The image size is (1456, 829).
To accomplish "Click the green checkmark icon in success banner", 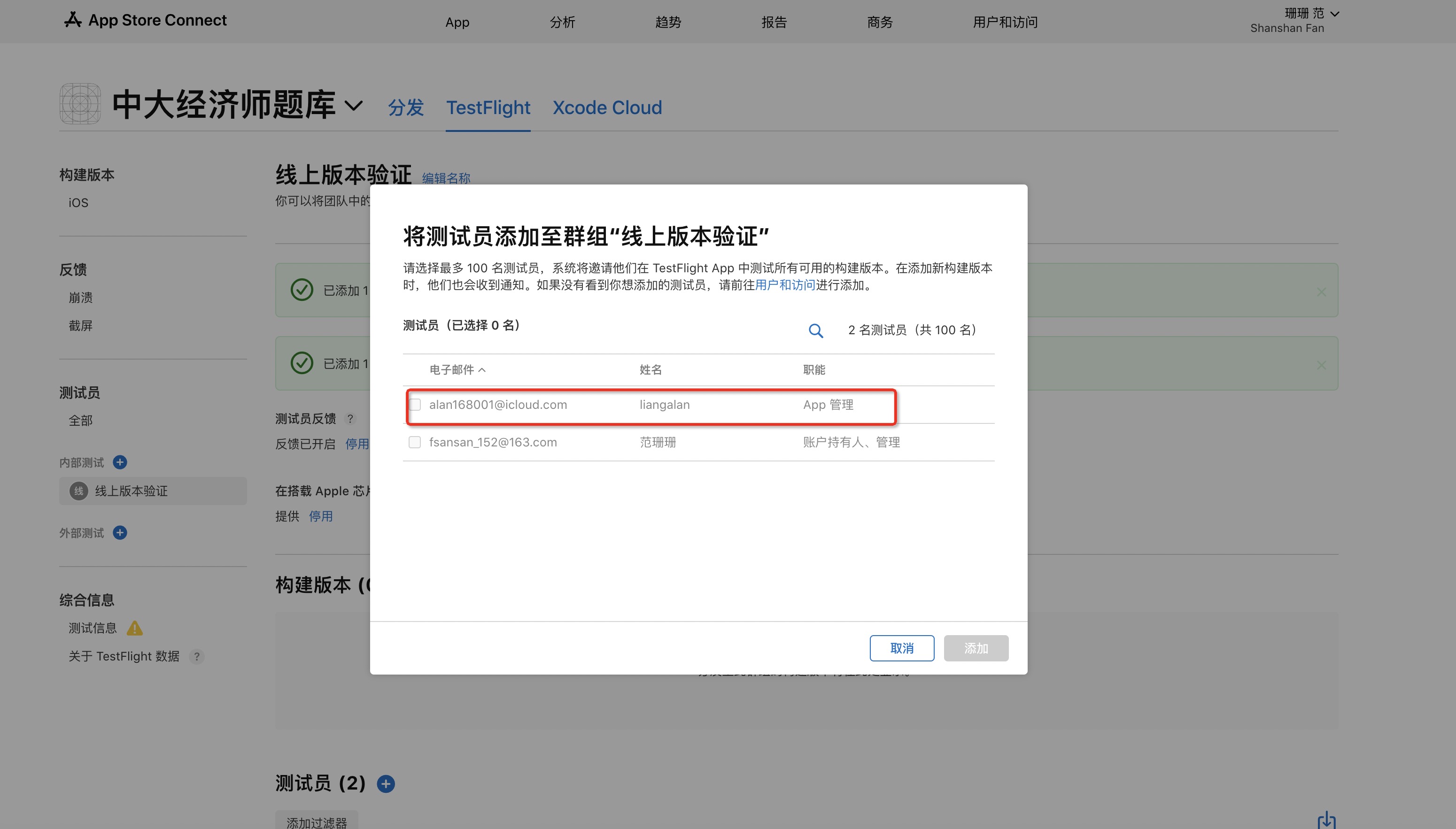I will pos(302,290).
